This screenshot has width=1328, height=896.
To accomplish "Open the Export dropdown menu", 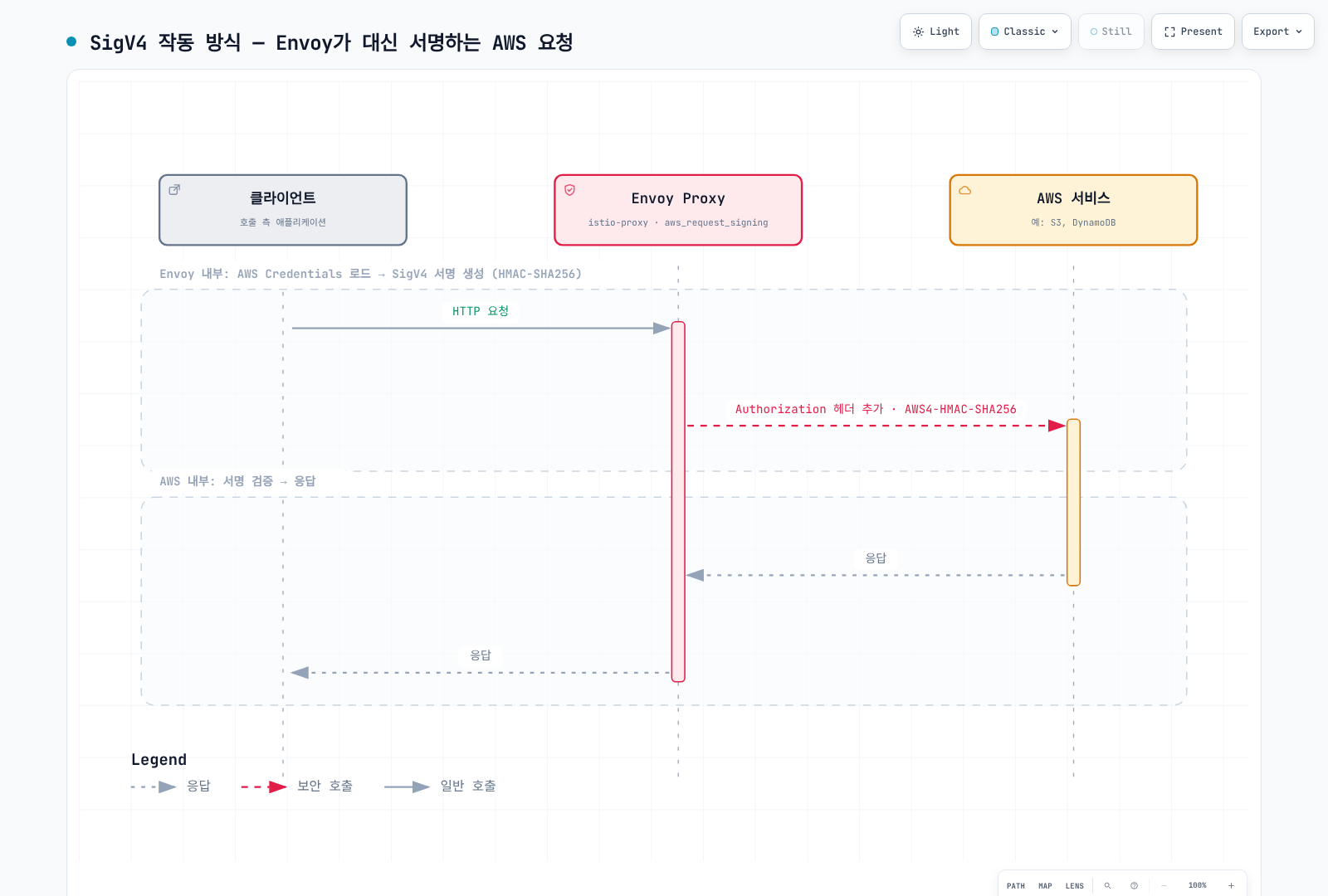I will 1277,32.
